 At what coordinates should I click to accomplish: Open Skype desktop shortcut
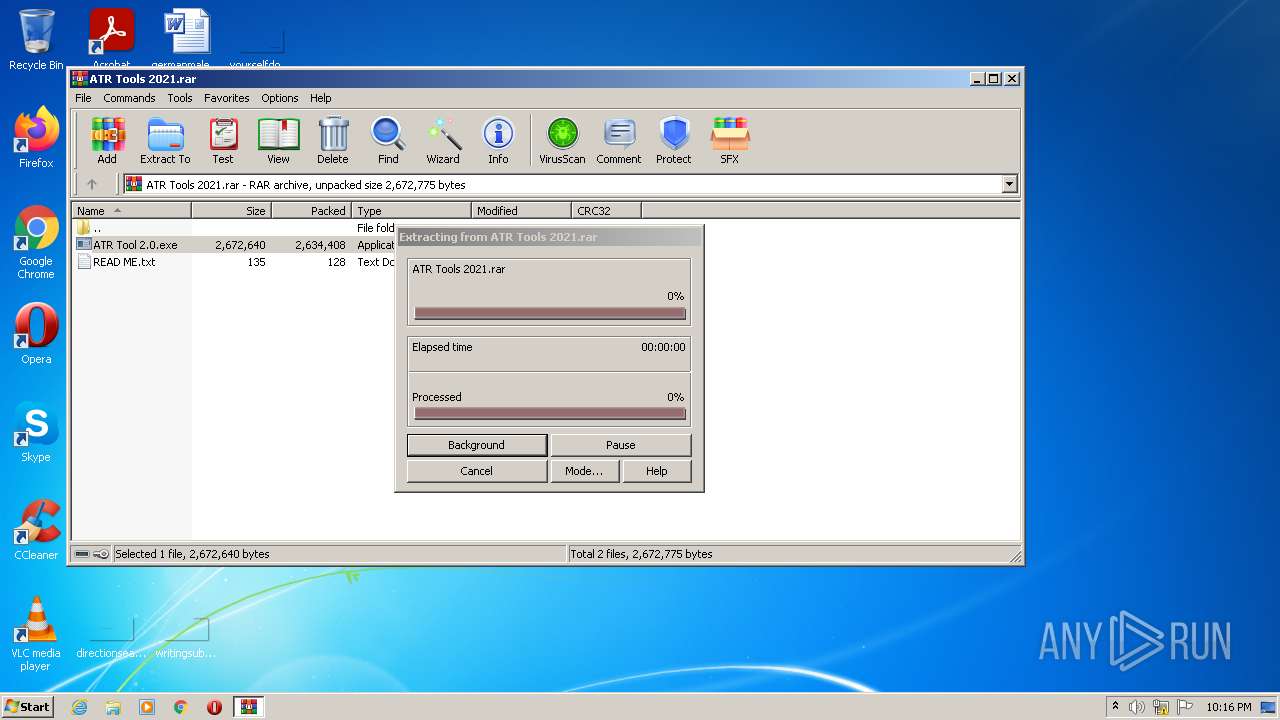[x=36, y=432]
